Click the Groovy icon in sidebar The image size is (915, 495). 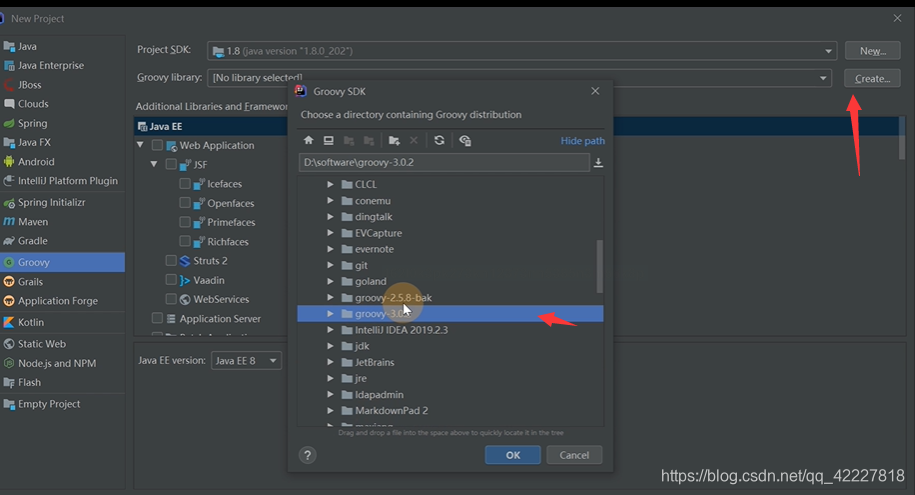click(9, 262)
